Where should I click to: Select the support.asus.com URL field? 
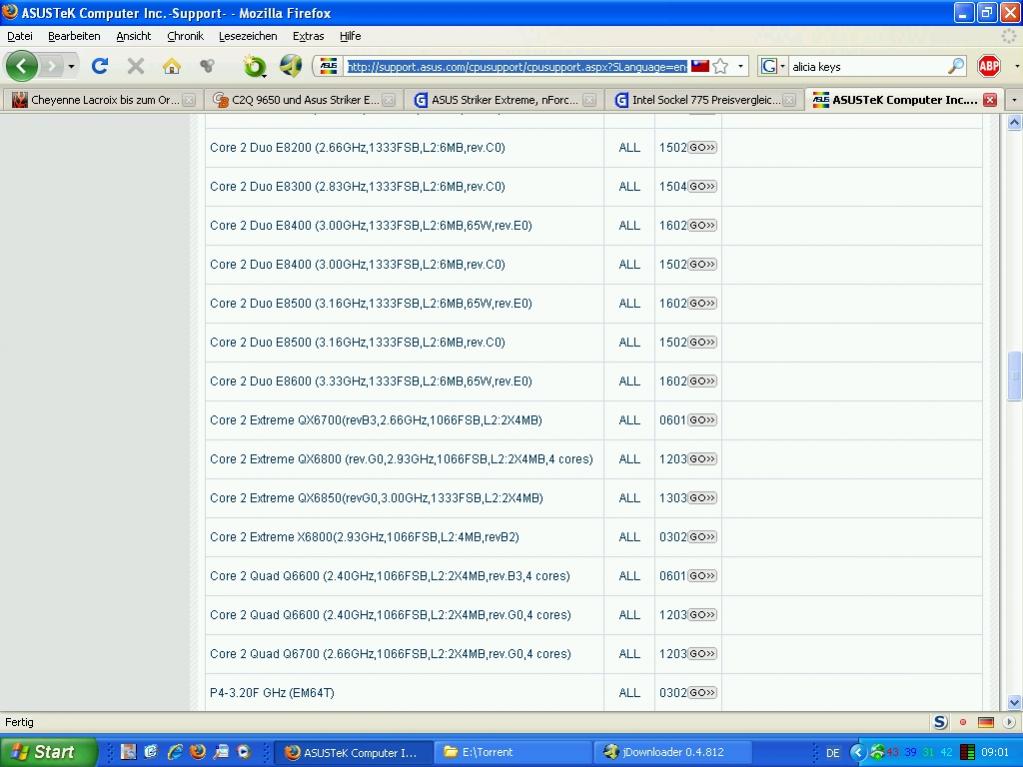517,67
